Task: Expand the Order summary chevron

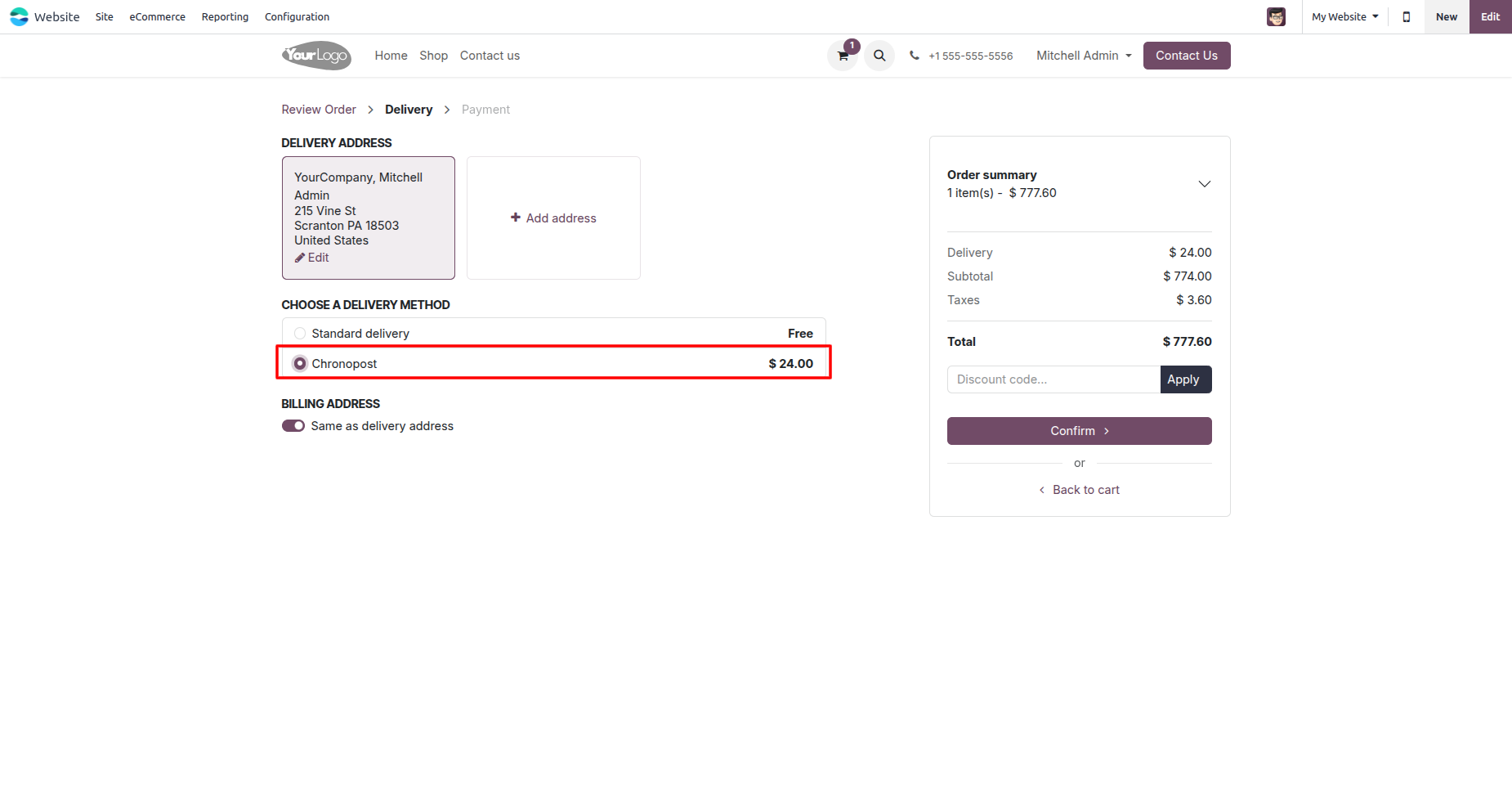Action: point(1204,184)
